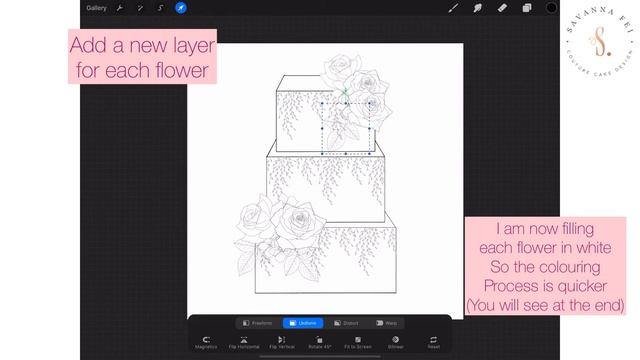The height and width of the screenshot is (360, 640).
Task: Open the Actions wrench menu
Action: coord(120,8)
